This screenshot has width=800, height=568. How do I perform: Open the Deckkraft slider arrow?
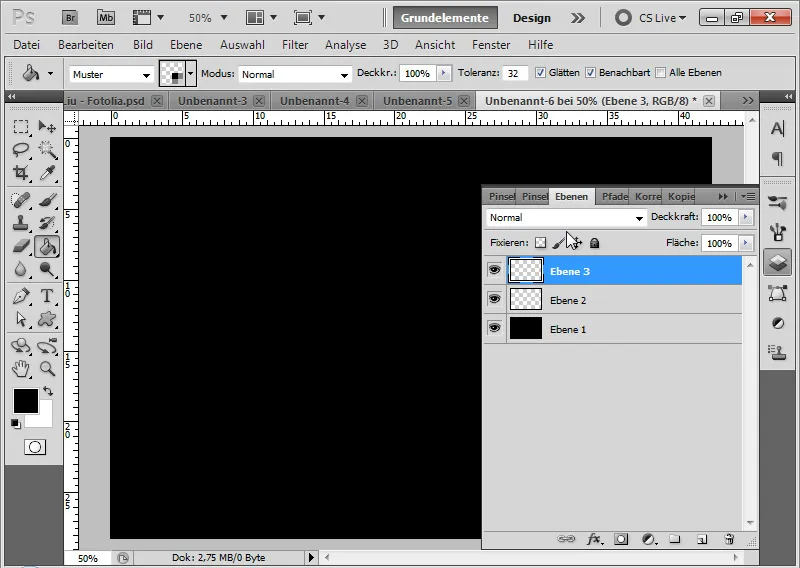pyautogui.click(x=745, y=217)
